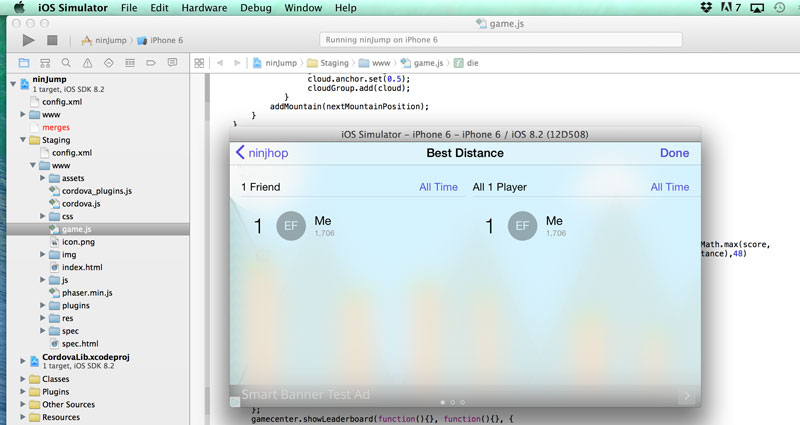
Task: Click the related items grid icon
Action: (199, 62)
